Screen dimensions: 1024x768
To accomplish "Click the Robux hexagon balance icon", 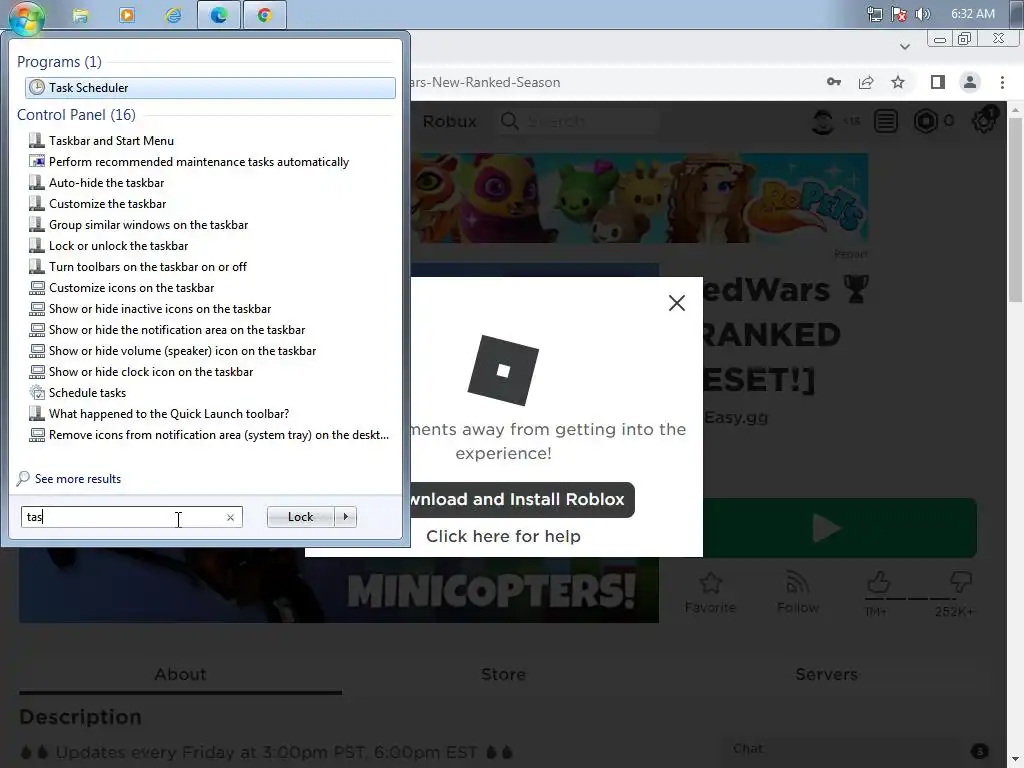I will [925, 121].
